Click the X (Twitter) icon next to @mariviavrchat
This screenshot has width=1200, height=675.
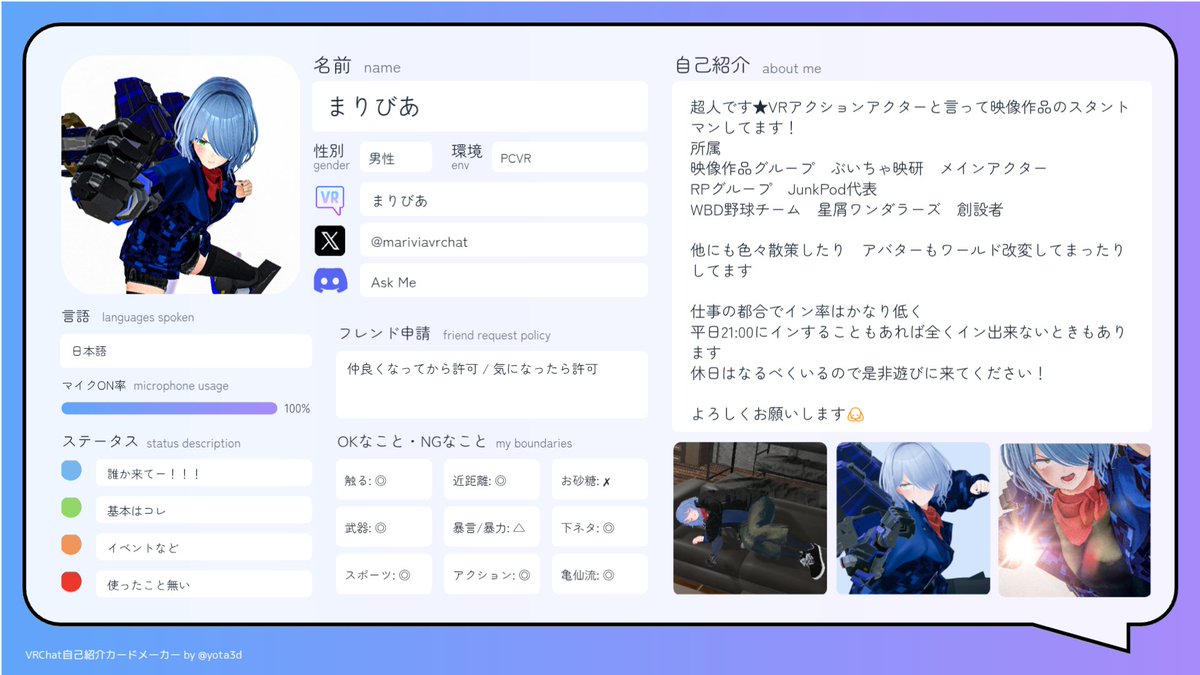[x=331, y=241]
